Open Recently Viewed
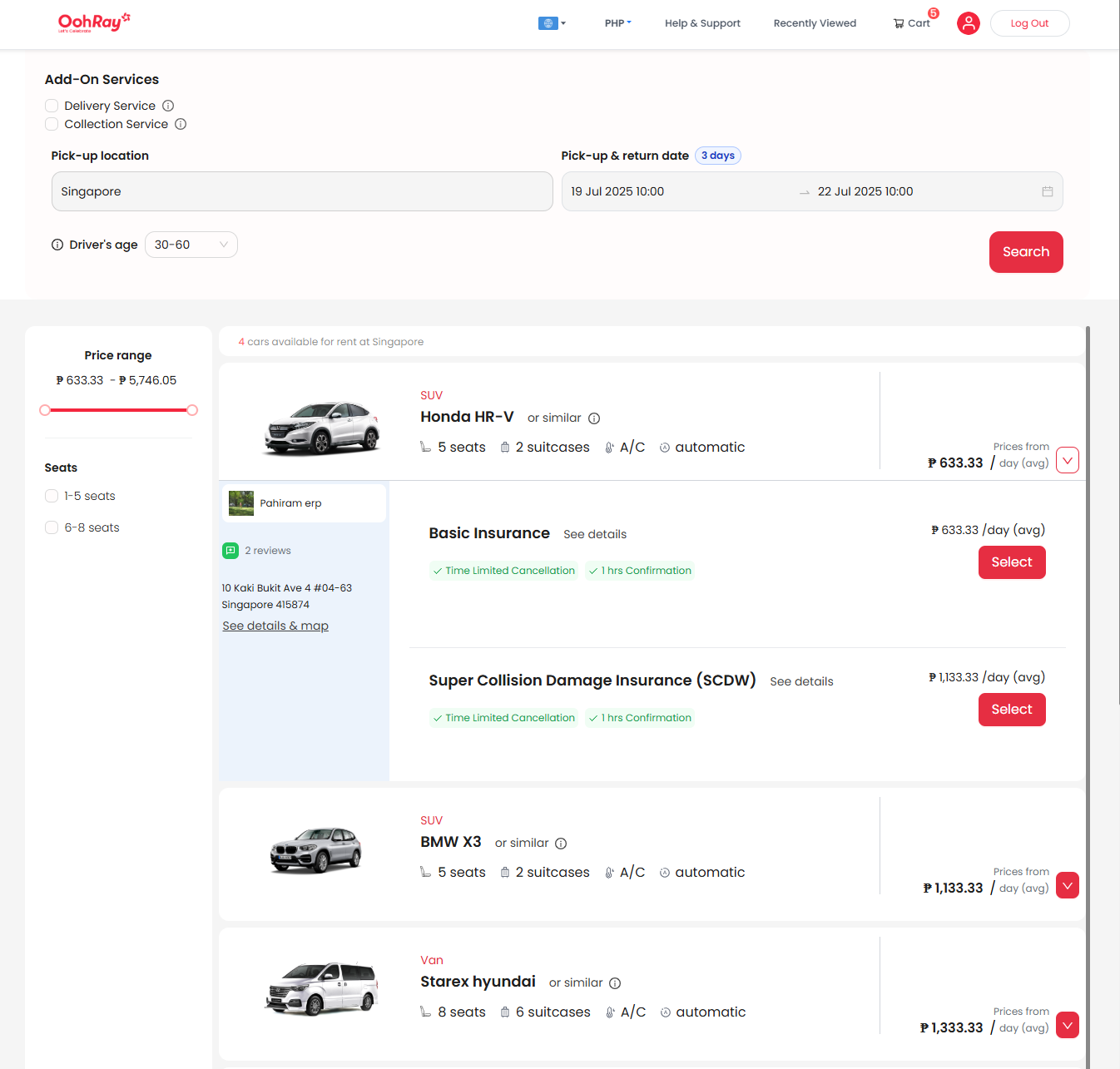Image resolution: width=1120 pixels, height=1069 pixels. 815,22
